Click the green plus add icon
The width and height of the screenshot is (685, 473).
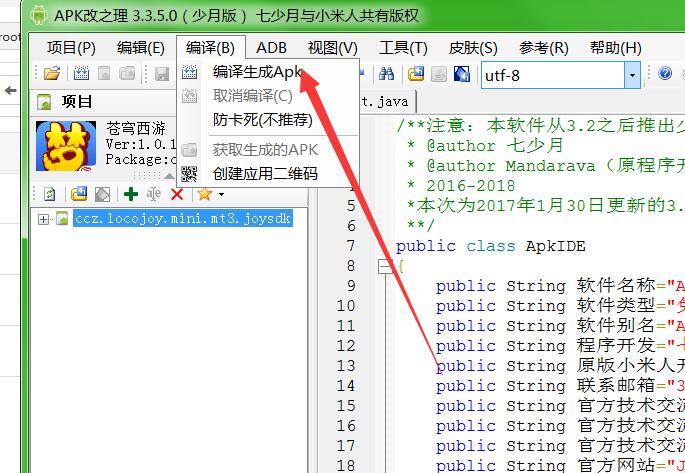pyautogui.click(x=130, y=194)
